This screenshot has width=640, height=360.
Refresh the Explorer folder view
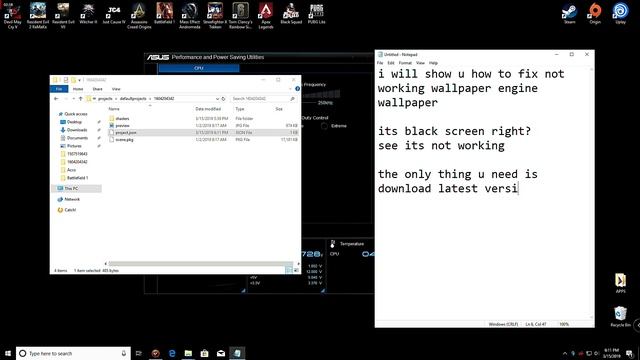click(x=223, y=99)
